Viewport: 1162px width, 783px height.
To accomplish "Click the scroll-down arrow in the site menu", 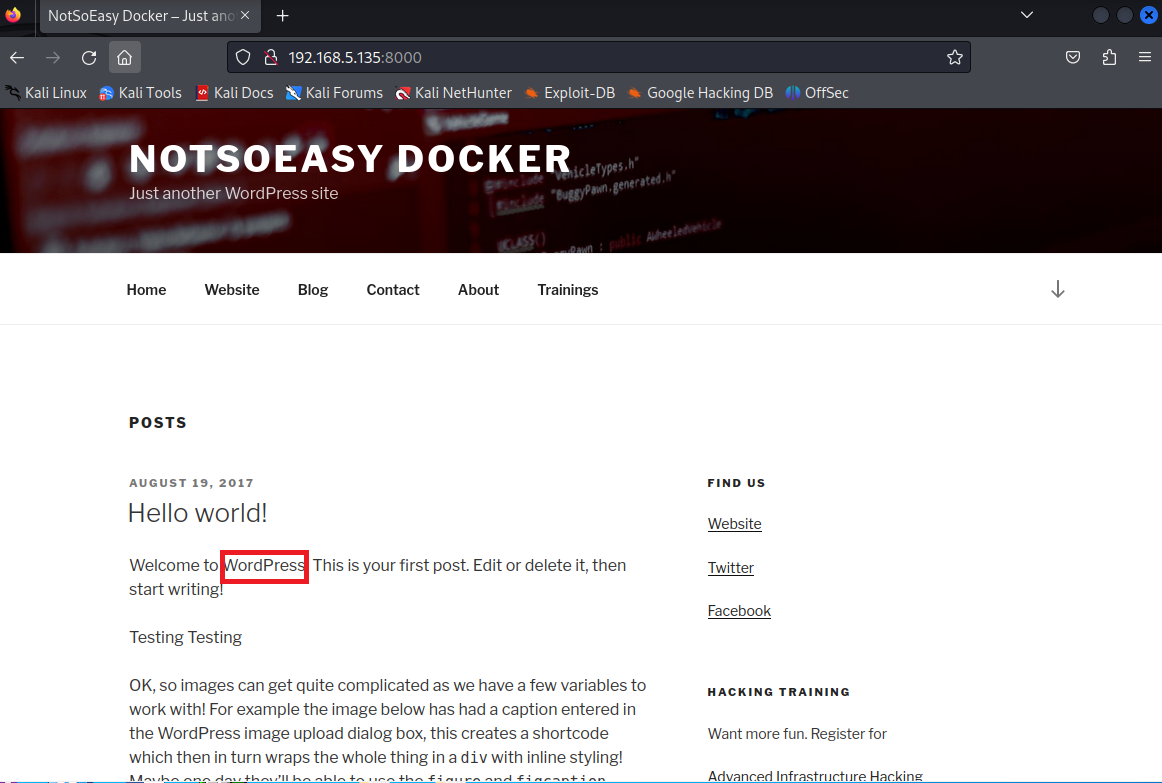I will [1058, 289].
